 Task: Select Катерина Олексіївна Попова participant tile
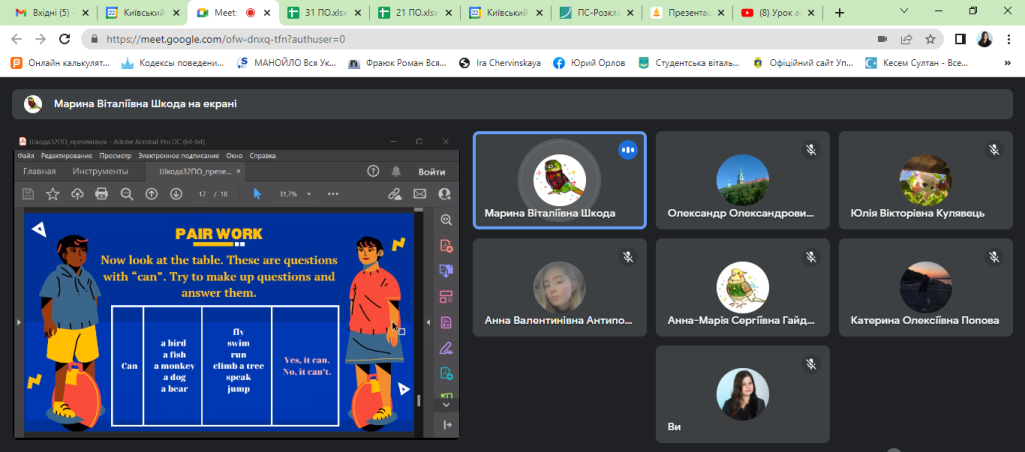[x=924, y=286]
